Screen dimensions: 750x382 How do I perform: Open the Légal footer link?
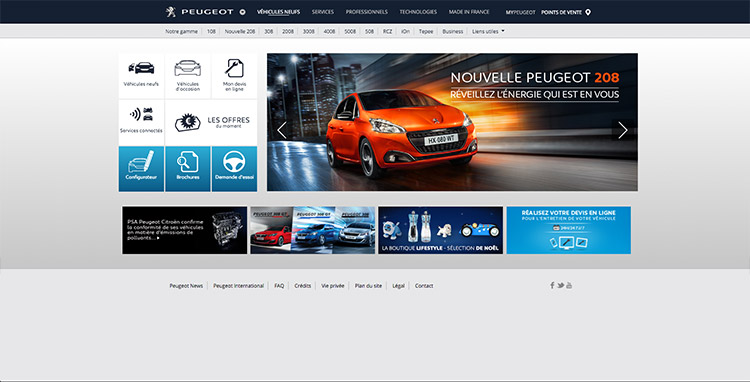[x=398, y=286]
